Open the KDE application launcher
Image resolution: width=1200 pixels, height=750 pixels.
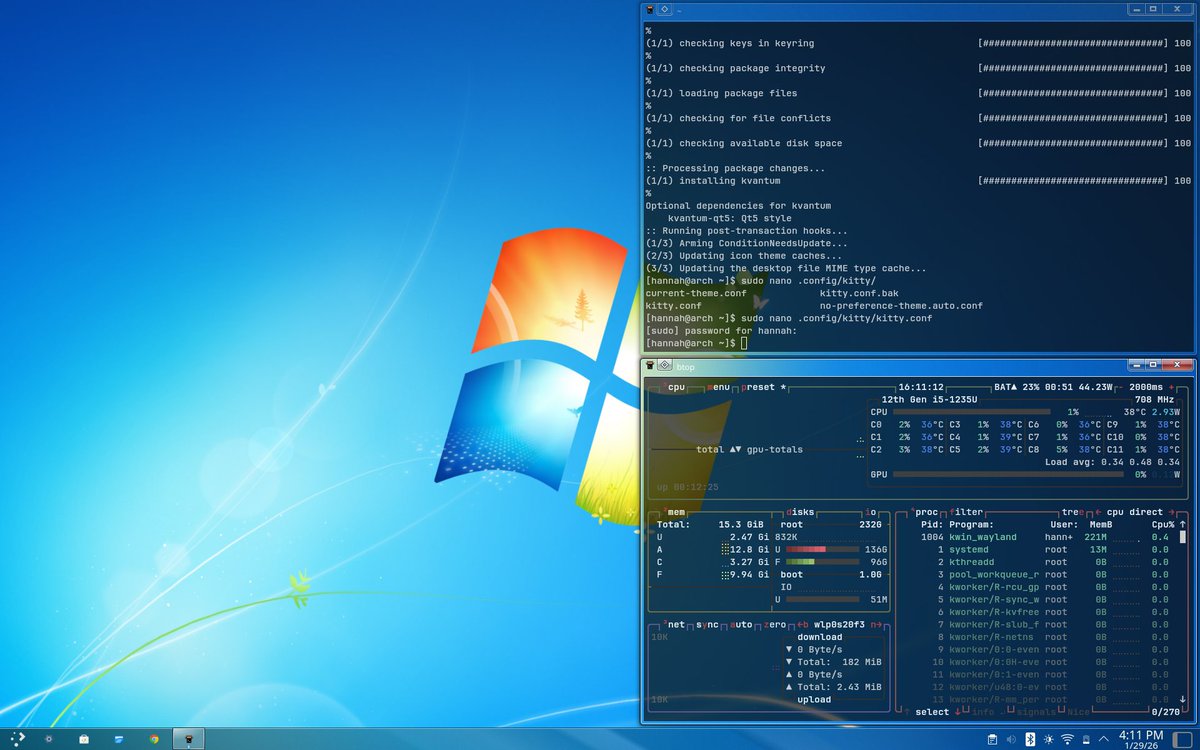pyautogui.click(x=19, y=739)
